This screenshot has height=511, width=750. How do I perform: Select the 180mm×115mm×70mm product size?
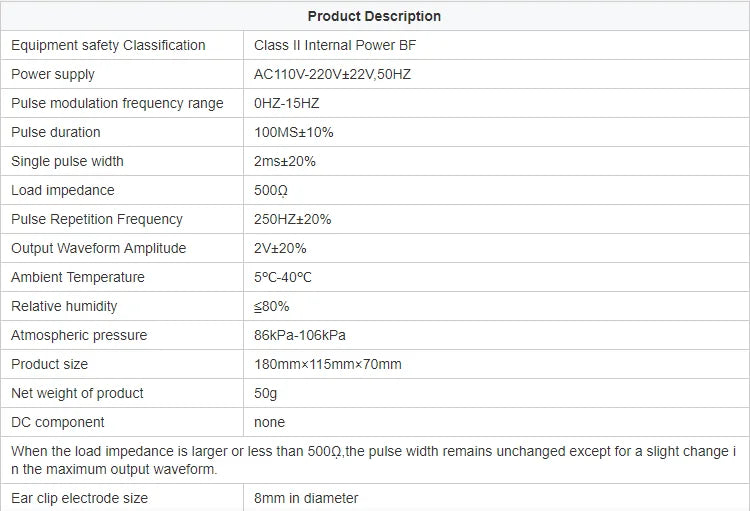tap(328, 364)
